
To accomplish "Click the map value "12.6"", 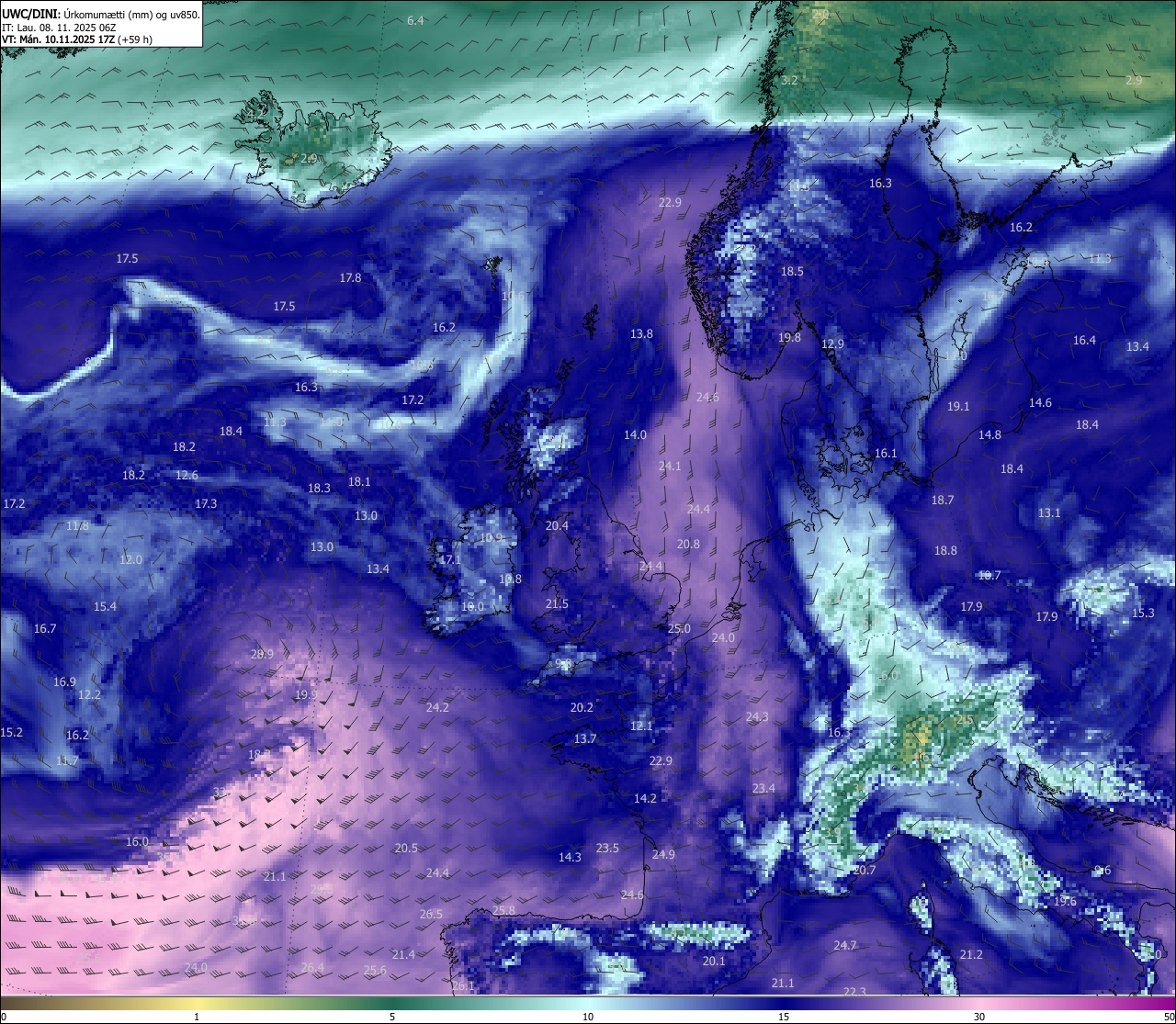I will pyautogui.click(x=187, y=475).
